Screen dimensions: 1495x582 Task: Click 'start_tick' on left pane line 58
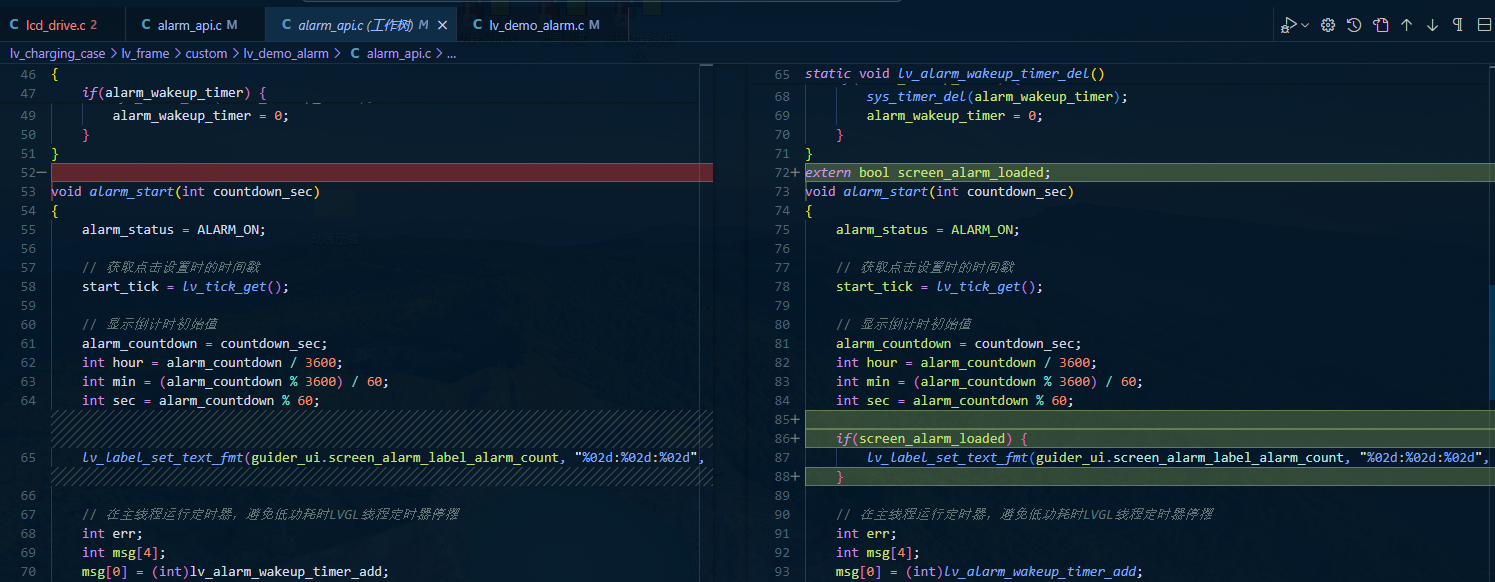tap(120, 287)
